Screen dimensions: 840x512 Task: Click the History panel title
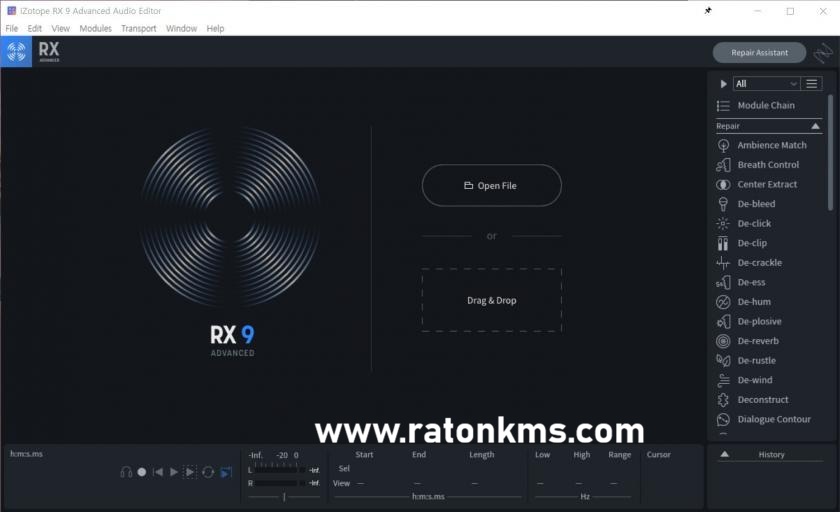(771, 454)
